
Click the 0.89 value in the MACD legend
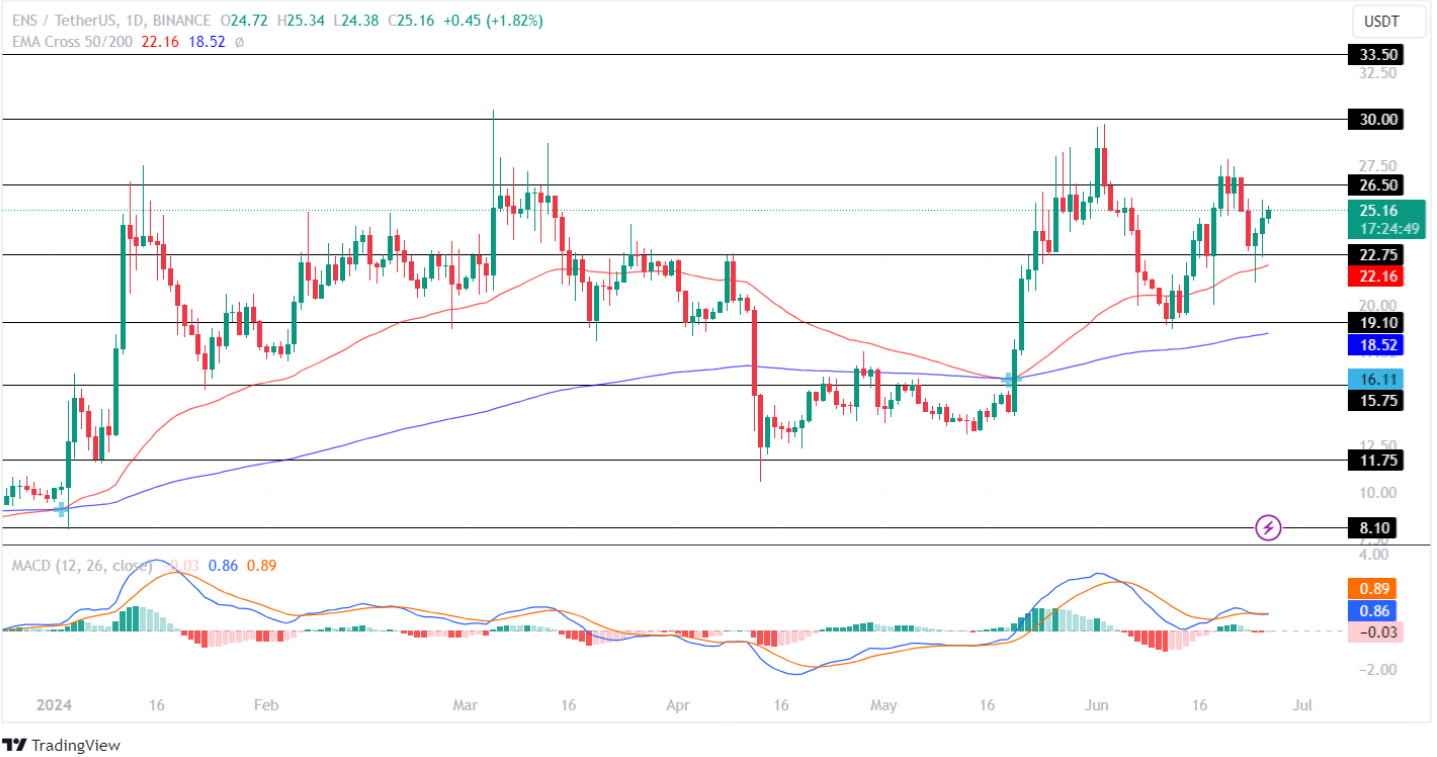tap(261, 565)
